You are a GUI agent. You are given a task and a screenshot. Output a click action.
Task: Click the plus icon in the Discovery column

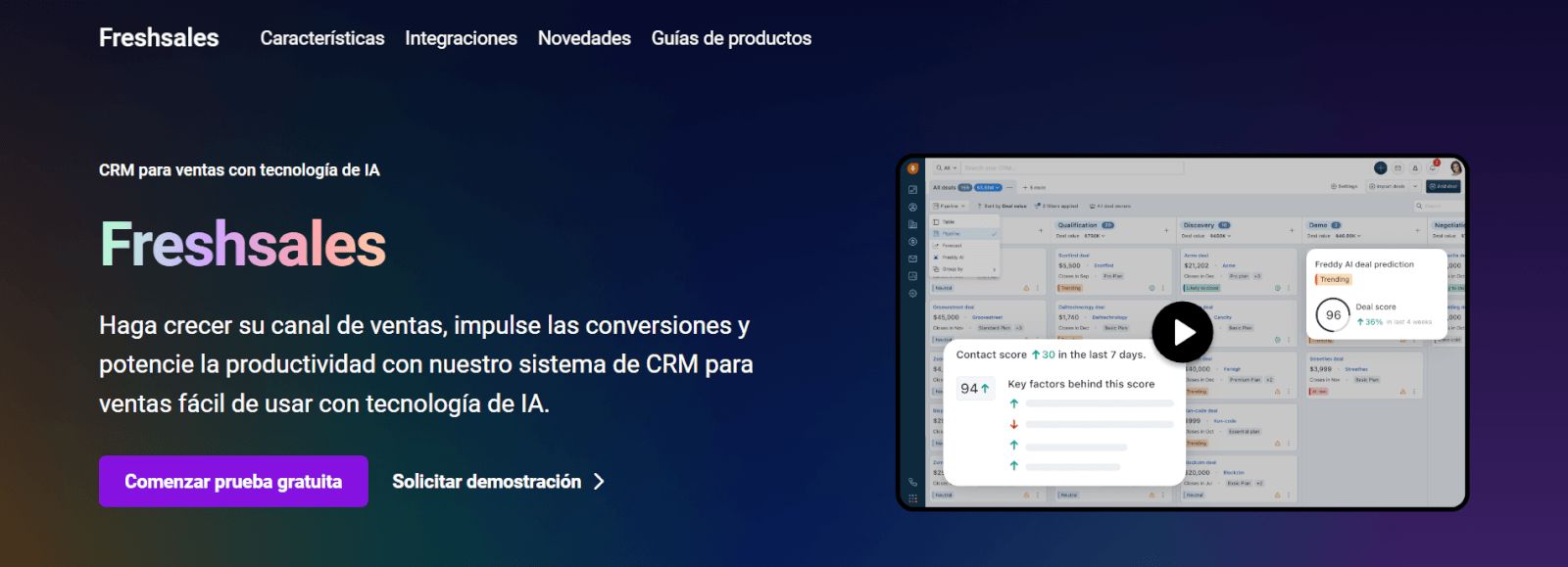(1292, 231)
